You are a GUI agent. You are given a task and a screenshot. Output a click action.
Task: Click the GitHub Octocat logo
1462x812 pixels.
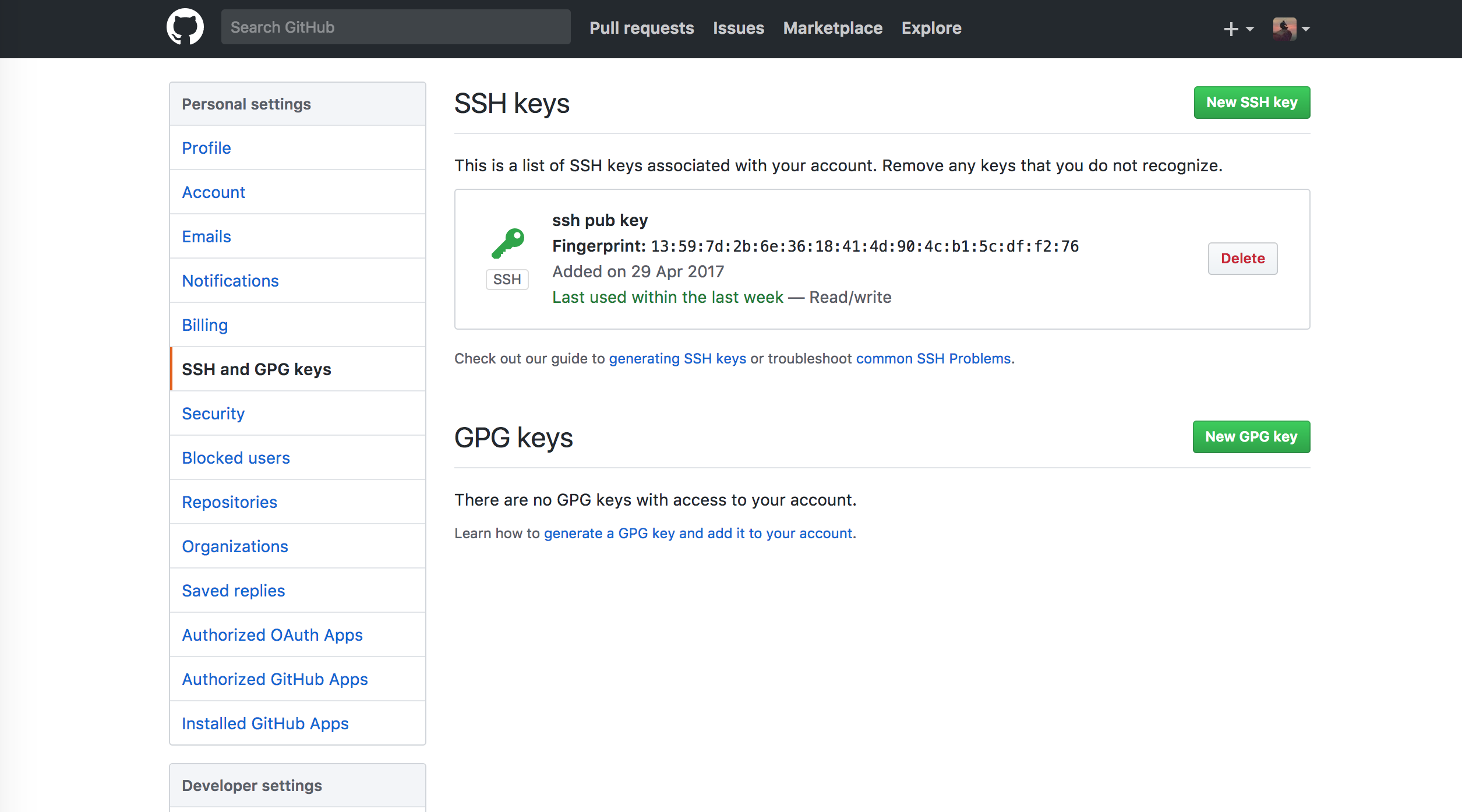click(185, 27)
